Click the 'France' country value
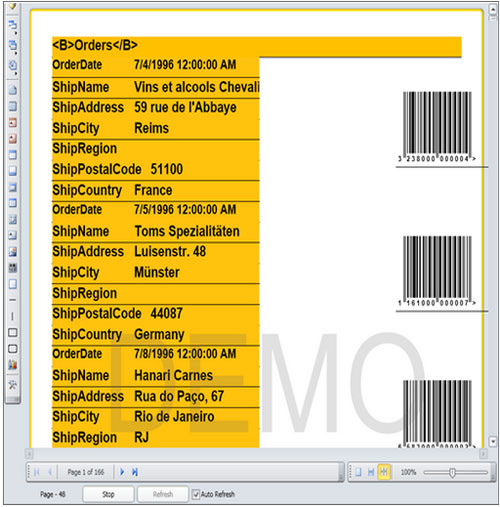This screenshot has height=507, width=500. click(x=153, y=190)
